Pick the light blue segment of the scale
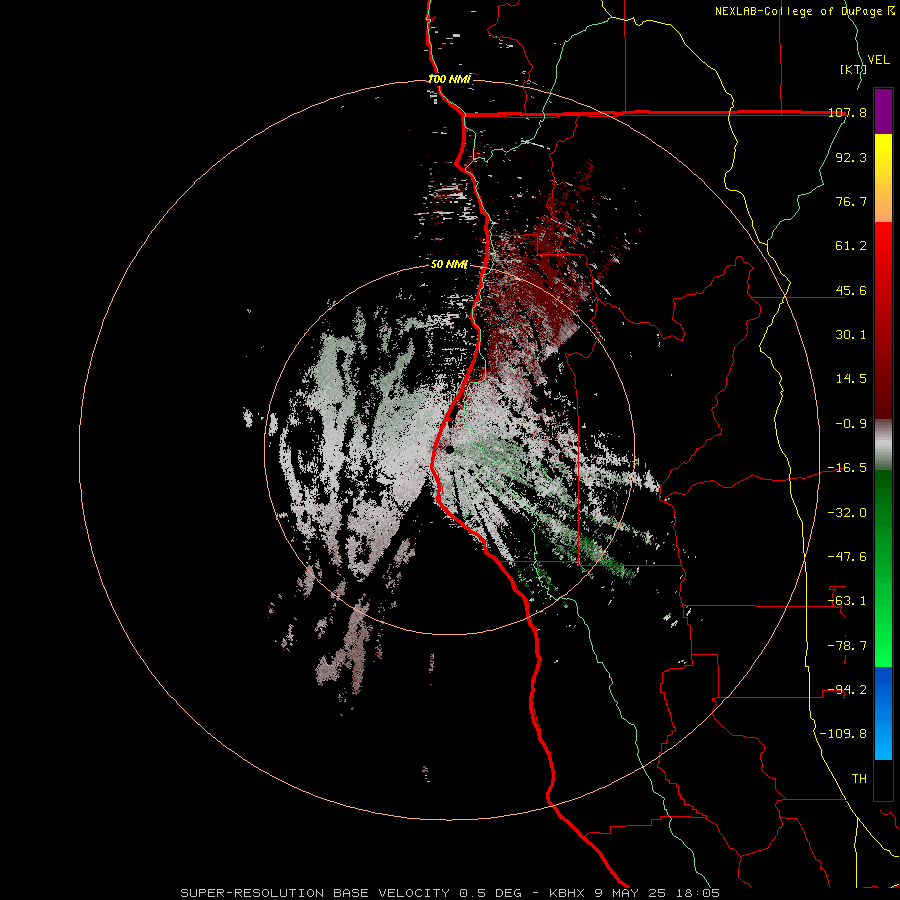900x900 pixels. [883, 738]
